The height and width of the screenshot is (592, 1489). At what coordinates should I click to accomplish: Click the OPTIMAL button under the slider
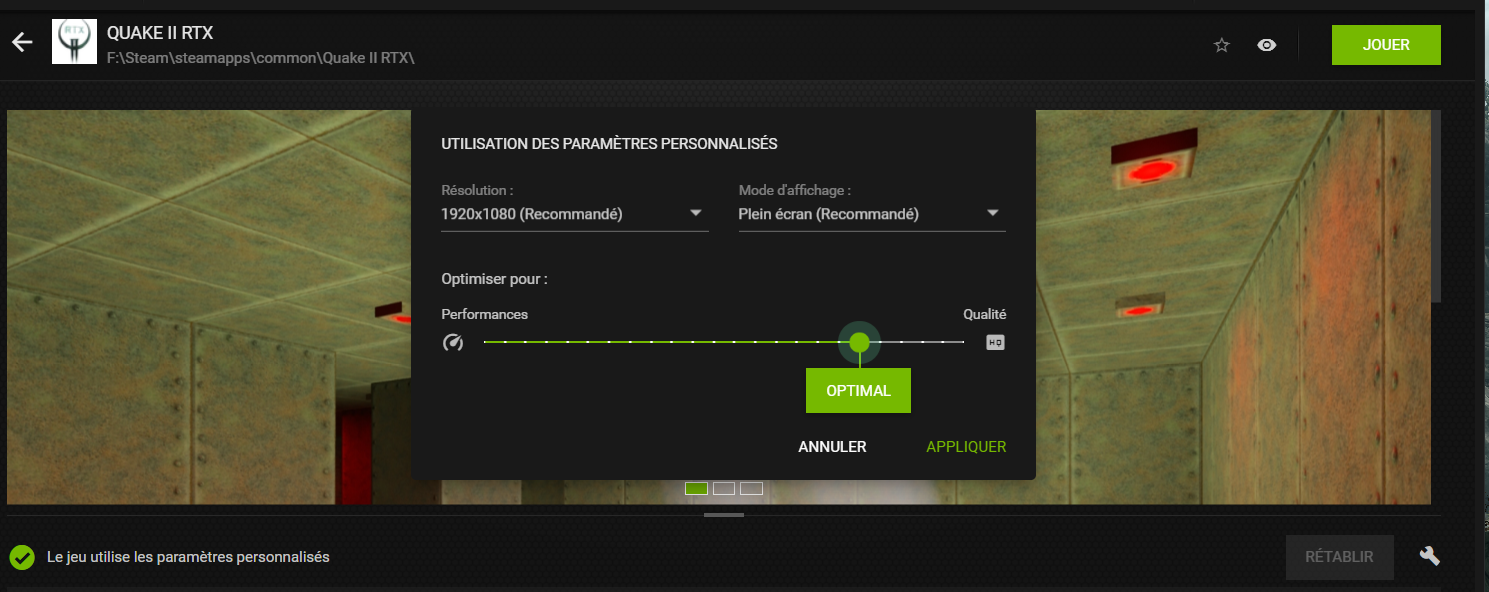click(x=858, y=391)
